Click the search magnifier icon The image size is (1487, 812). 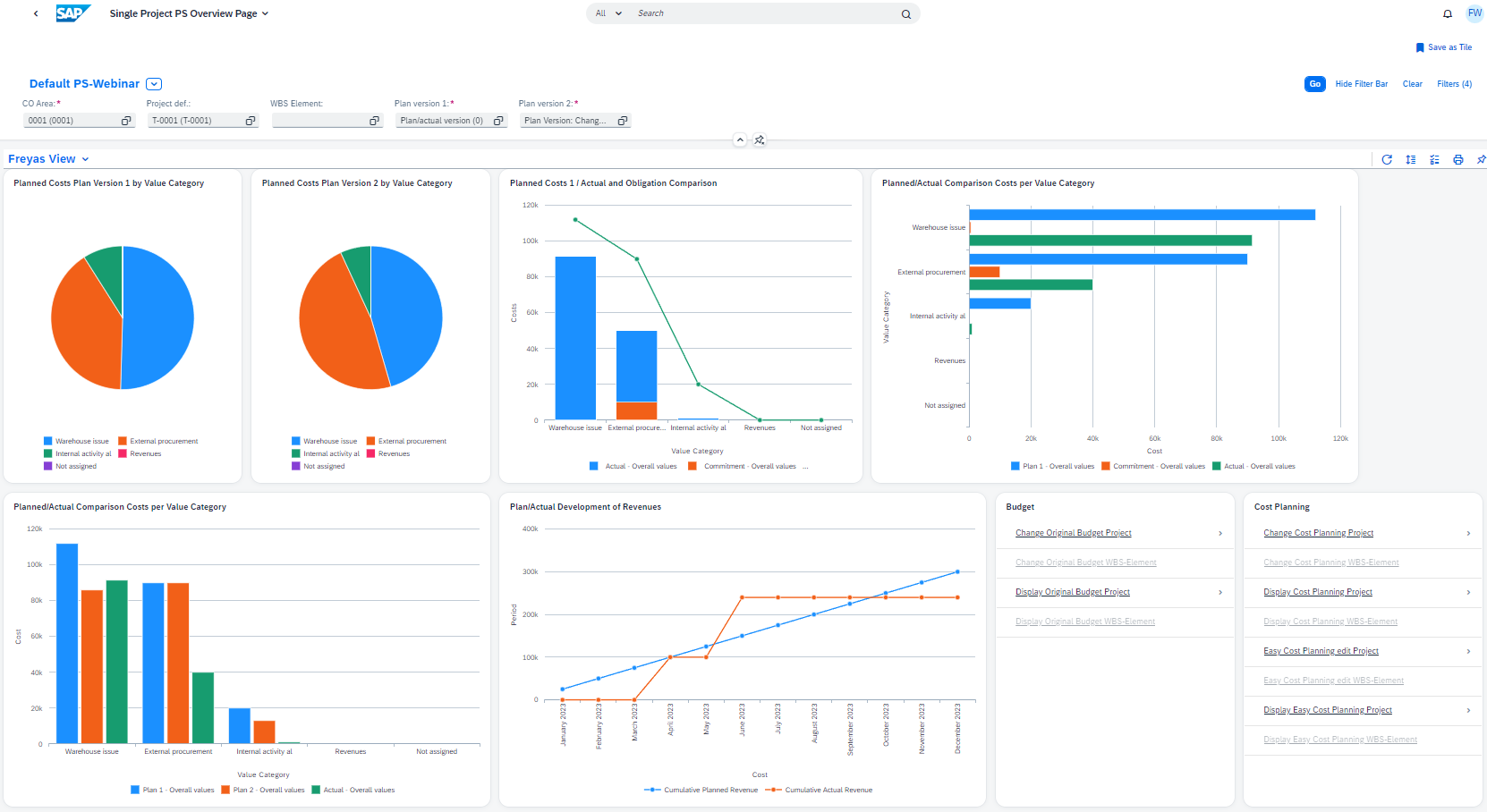click(906, 13)
